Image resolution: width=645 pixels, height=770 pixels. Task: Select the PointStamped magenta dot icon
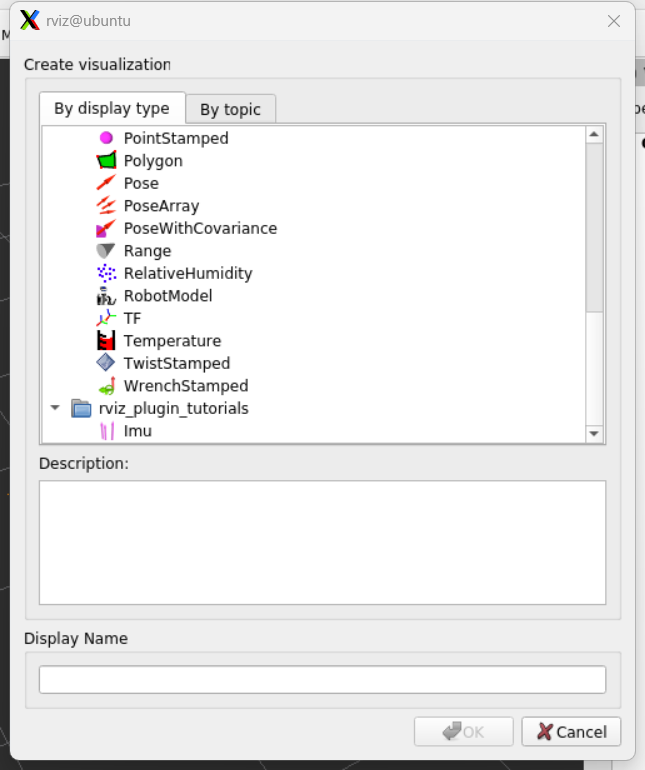coord(106,138)
